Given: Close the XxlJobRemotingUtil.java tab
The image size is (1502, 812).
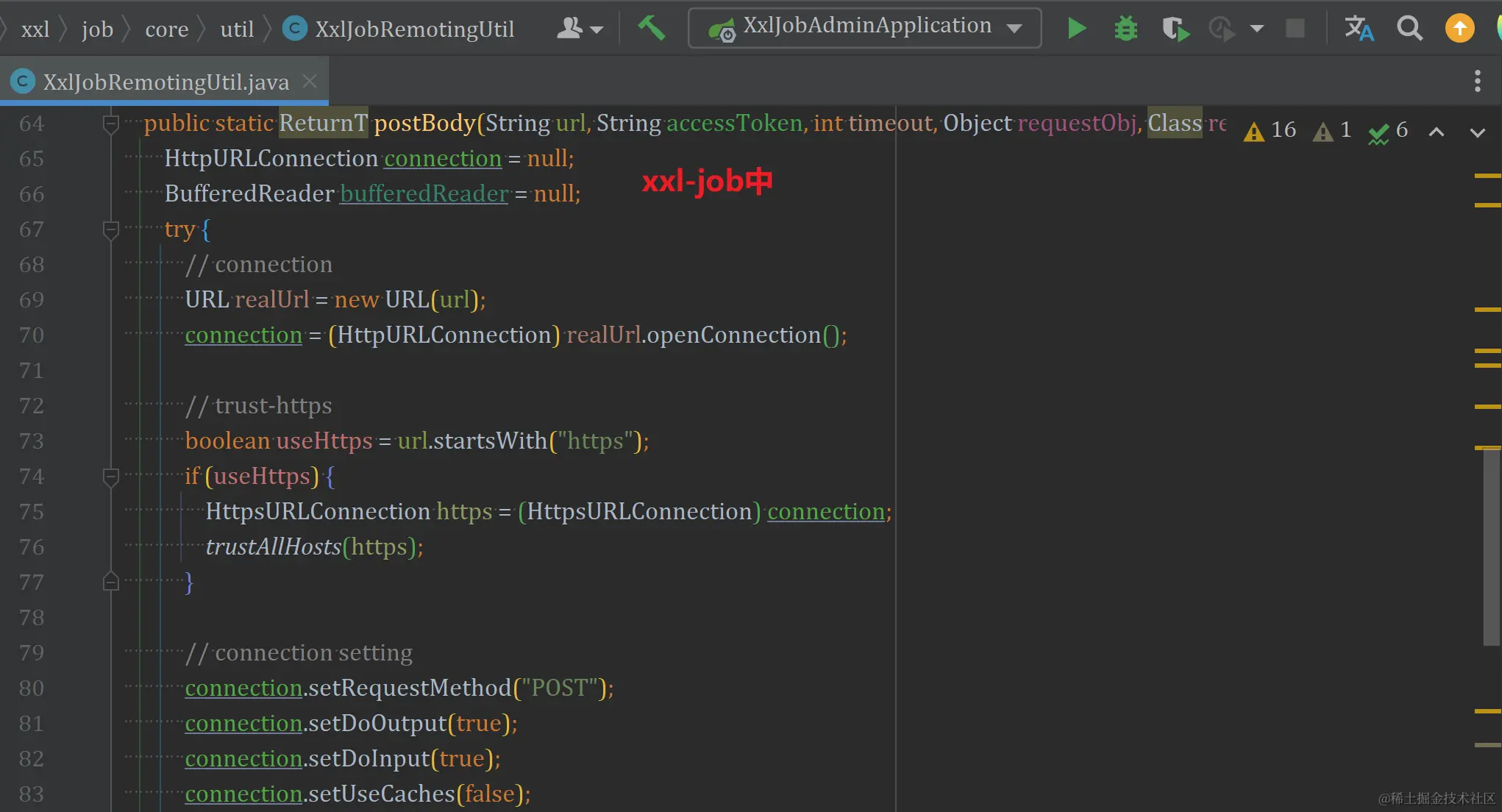Looking at the screenshot, I should pyautogui.click(x=310, y=81).
